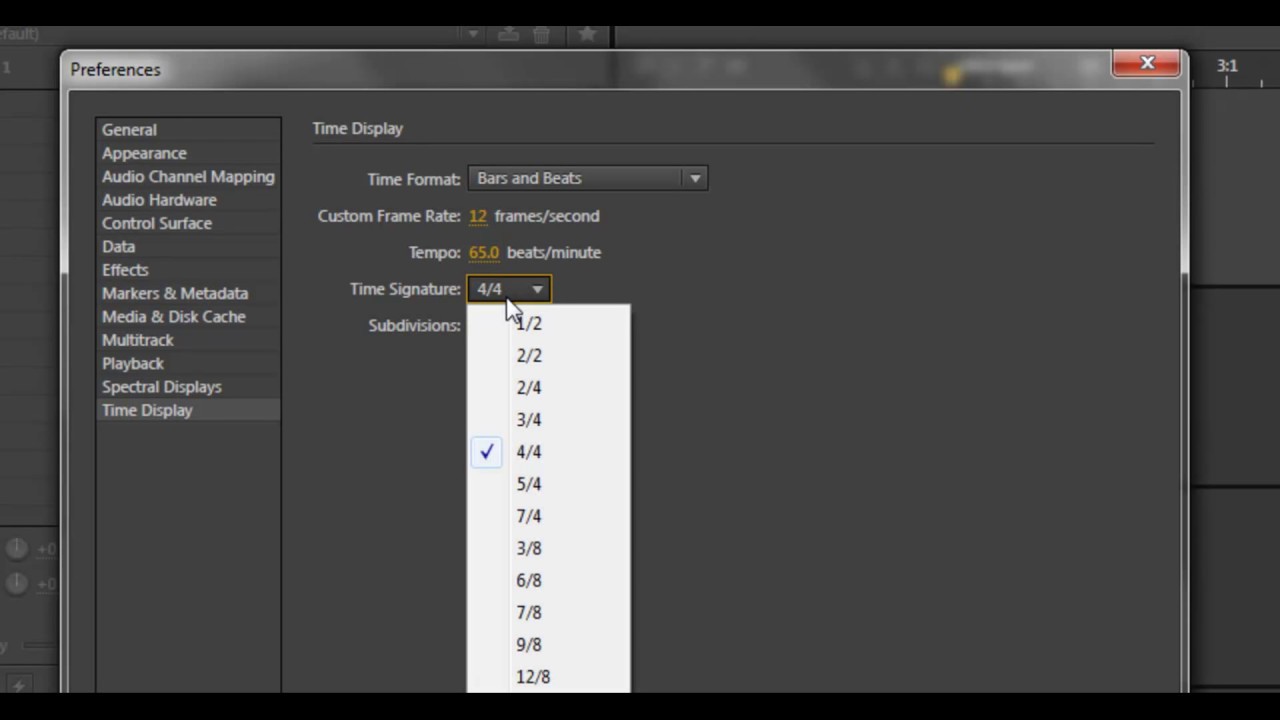This screenshot has height=720, width=1280.
Task: Open Audio Hardware preferences
Action: click(188, 200)
